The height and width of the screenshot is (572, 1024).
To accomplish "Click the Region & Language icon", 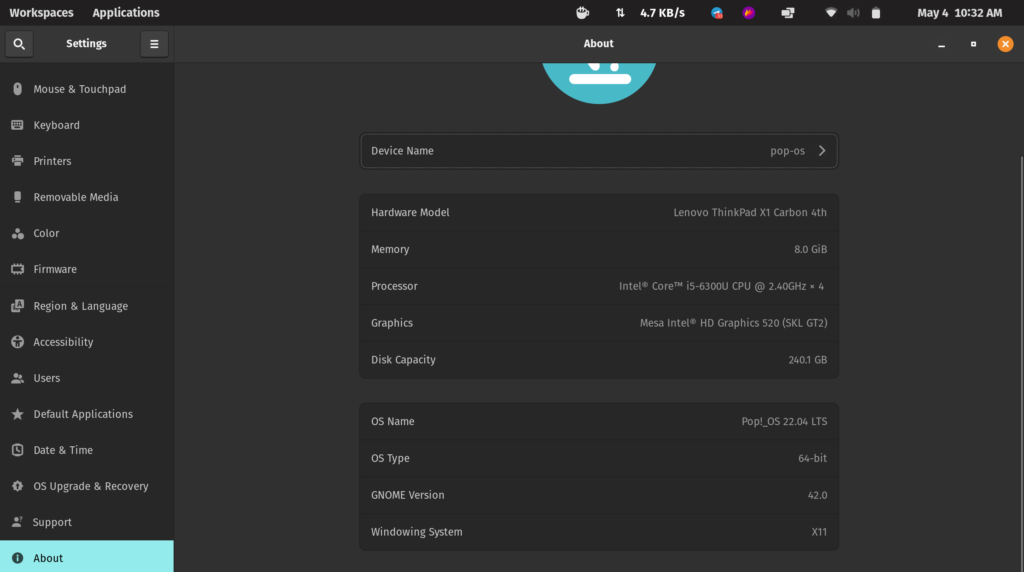I will pyautogui.click(x=18, y=306).
